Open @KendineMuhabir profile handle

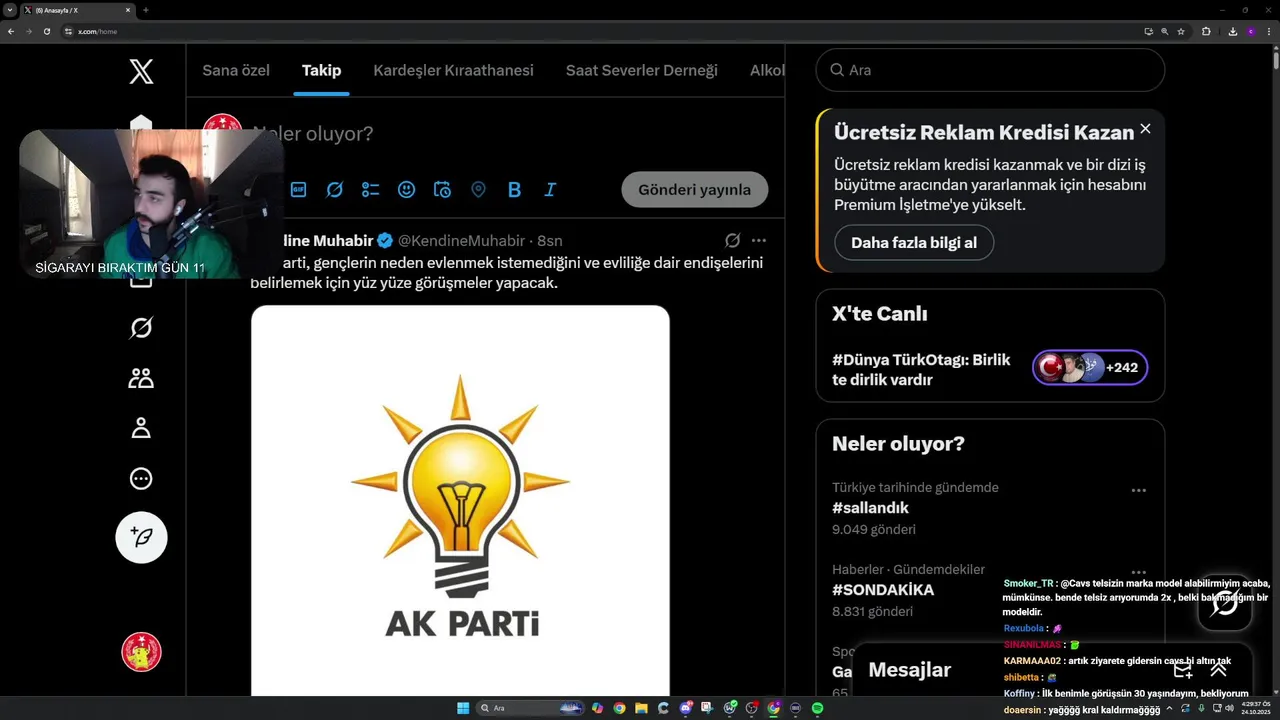pyautogui.click(x=461, y=241)
